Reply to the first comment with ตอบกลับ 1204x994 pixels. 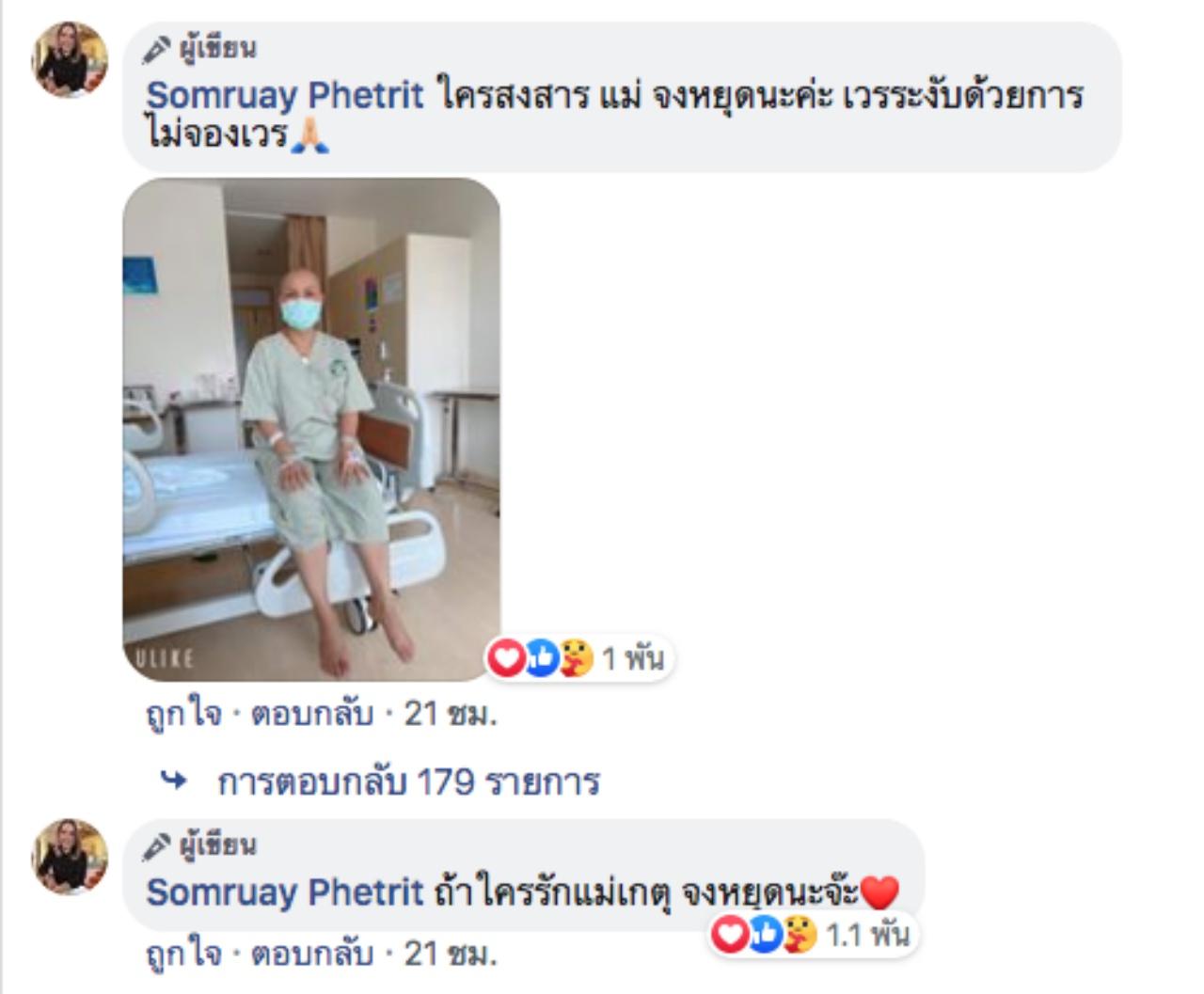pos(313,716)
